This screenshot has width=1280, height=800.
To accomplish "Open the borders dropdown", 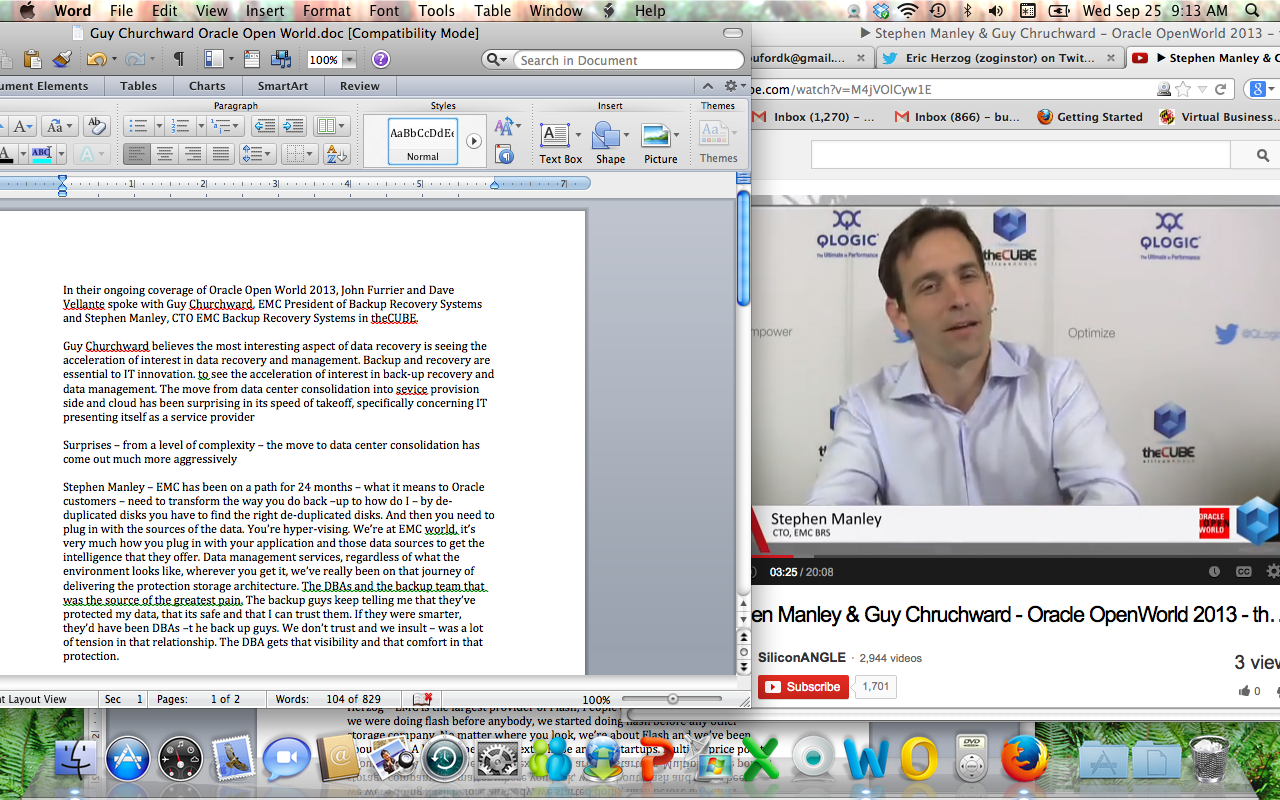I will [298, 154].
